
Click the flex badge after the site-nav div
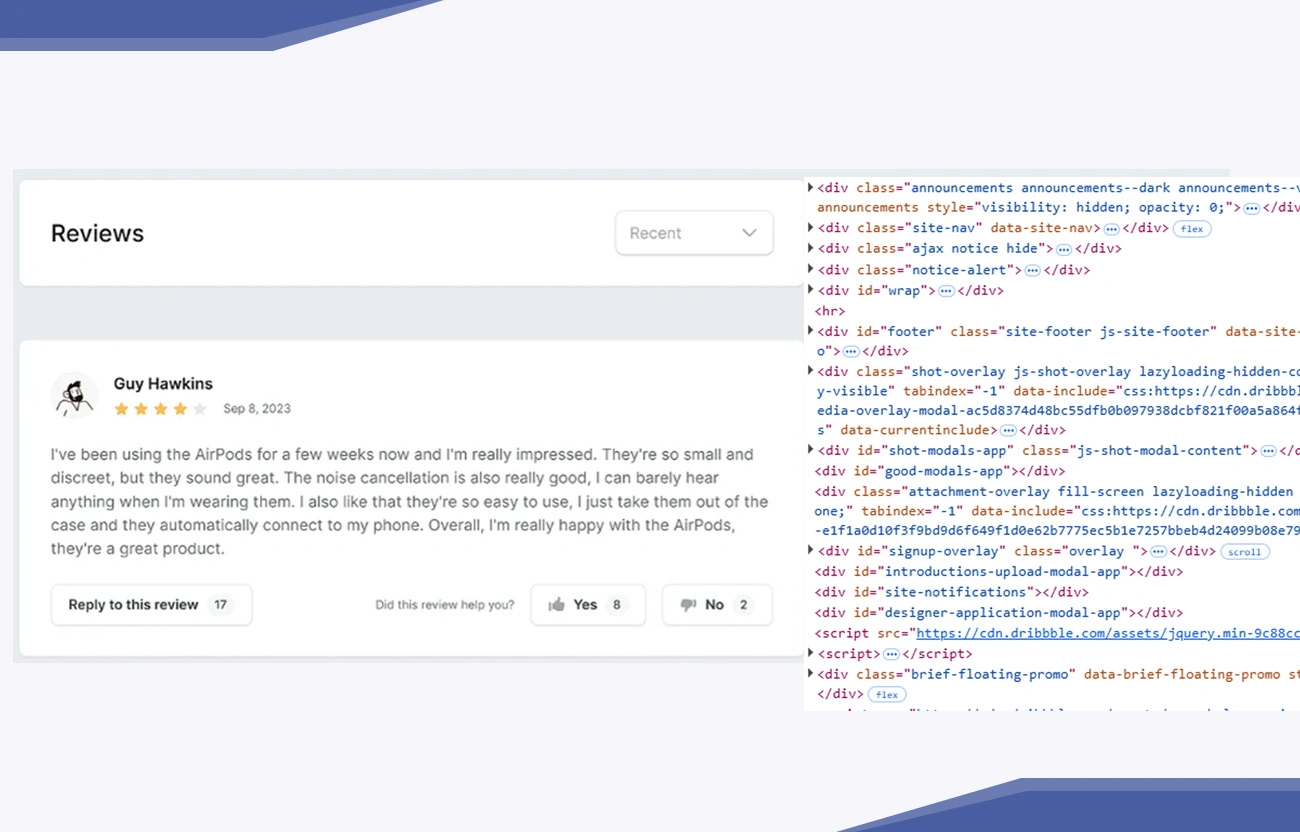pos(1191,229)
